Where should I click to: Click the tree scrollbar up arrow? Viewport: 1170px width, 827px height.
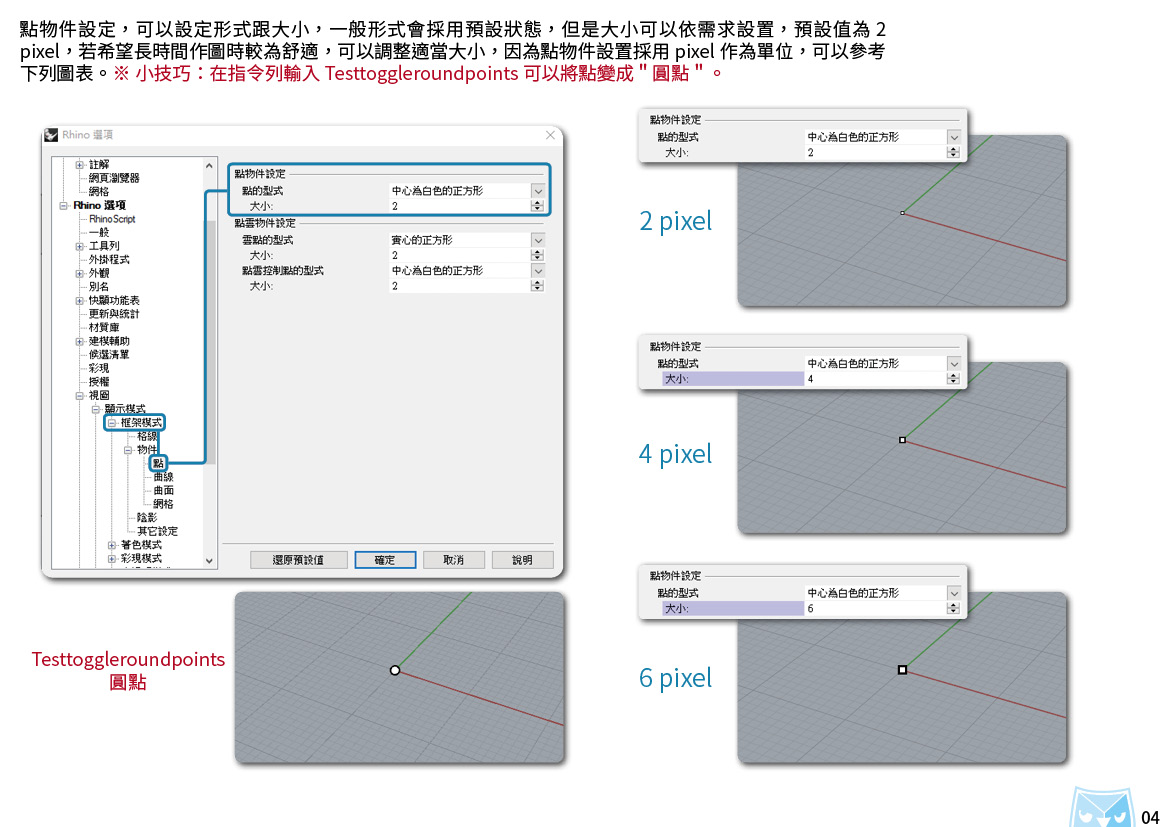[x=209, y=166]
